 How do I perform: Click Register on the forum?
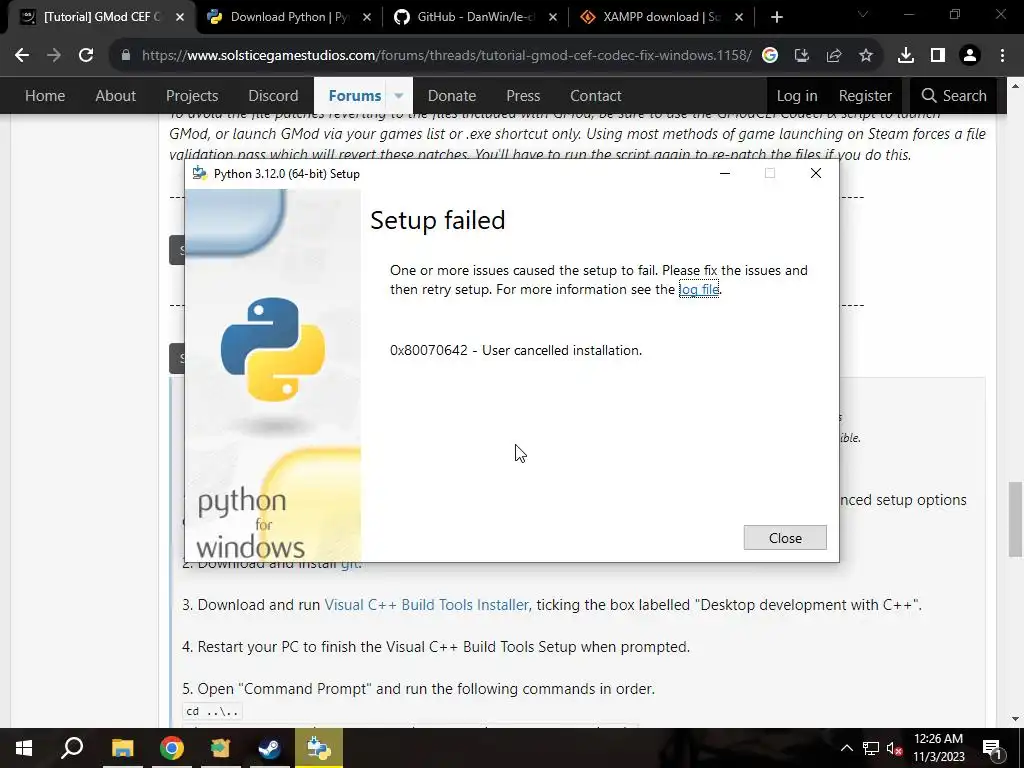click(865, 95)
